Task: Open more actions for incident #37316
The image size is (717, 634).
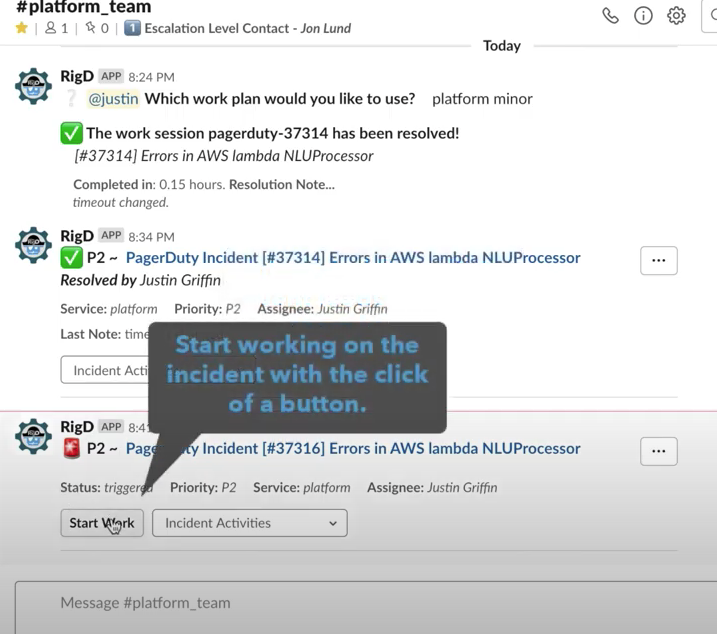Action: (x=658, y=451)
